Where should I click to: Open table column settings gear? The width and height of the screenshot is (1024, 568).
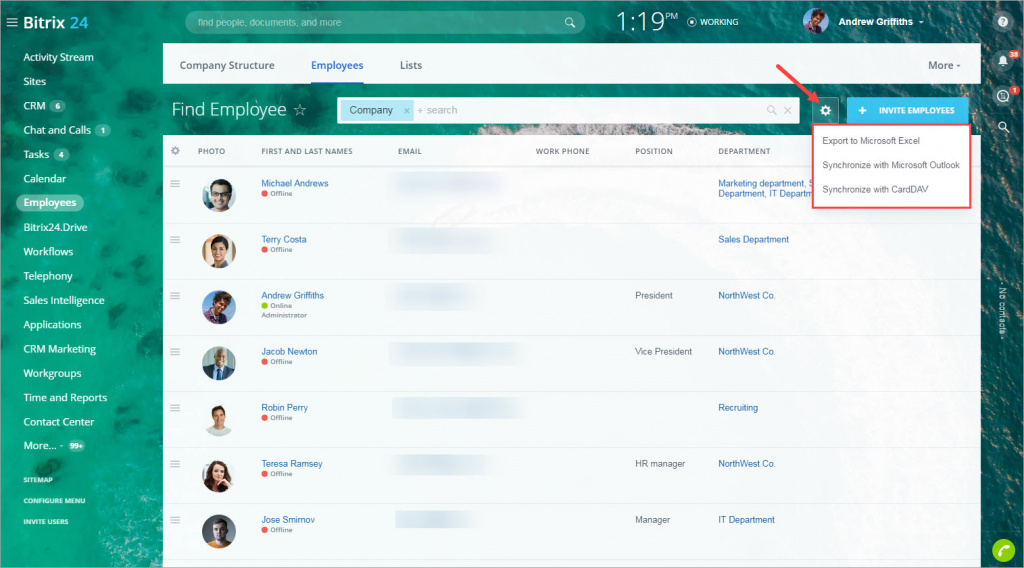click(175, 151)
